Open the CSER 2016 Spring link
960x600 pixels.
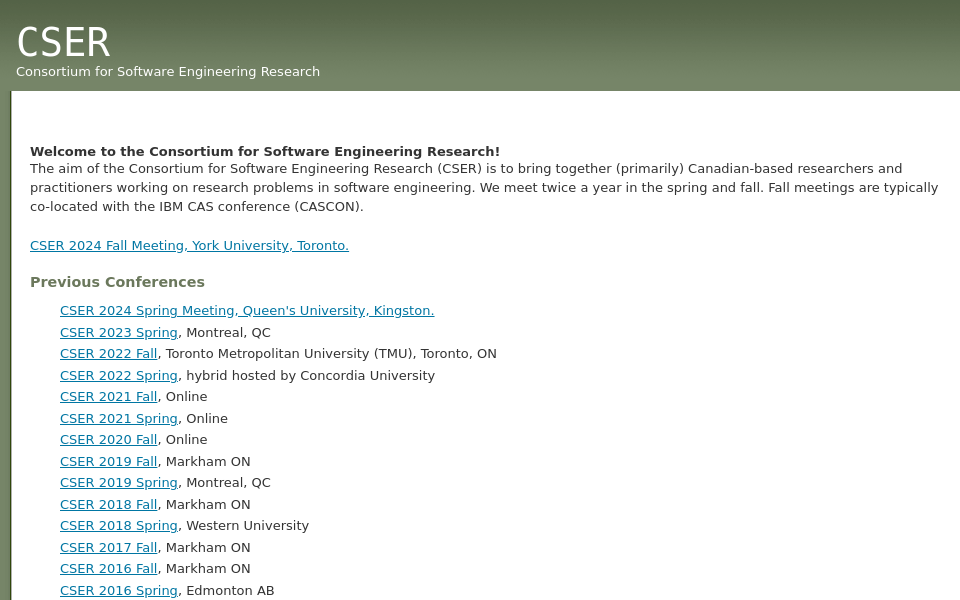tap(118, 590)
